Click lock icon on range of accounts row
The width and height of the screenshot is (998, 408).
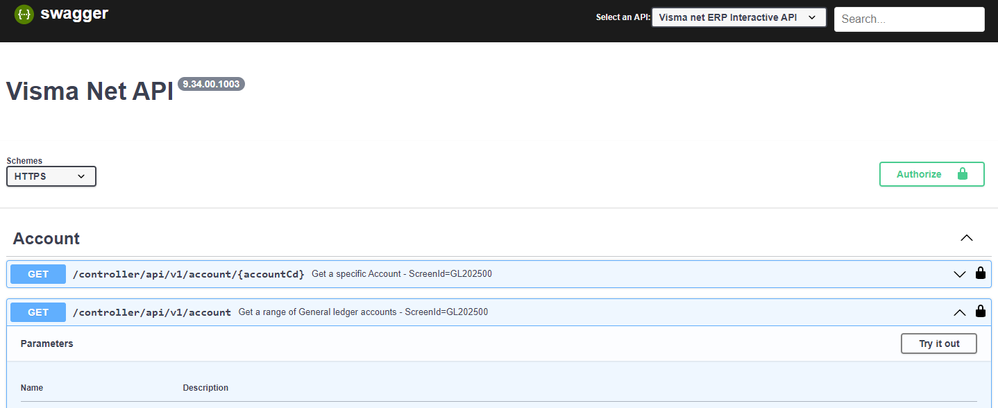point(980,311)
